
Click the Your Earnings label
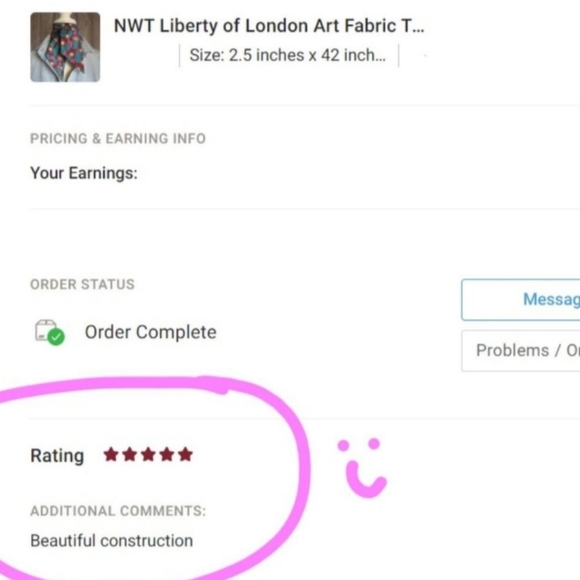(x=84, y=173)
